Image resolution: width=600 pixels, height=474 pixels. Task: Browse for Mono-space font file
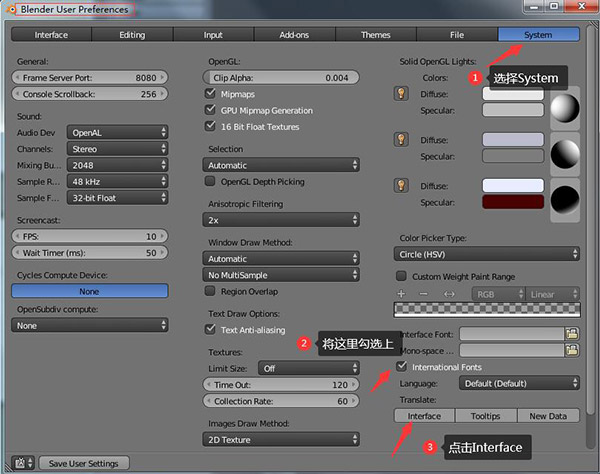572,350
